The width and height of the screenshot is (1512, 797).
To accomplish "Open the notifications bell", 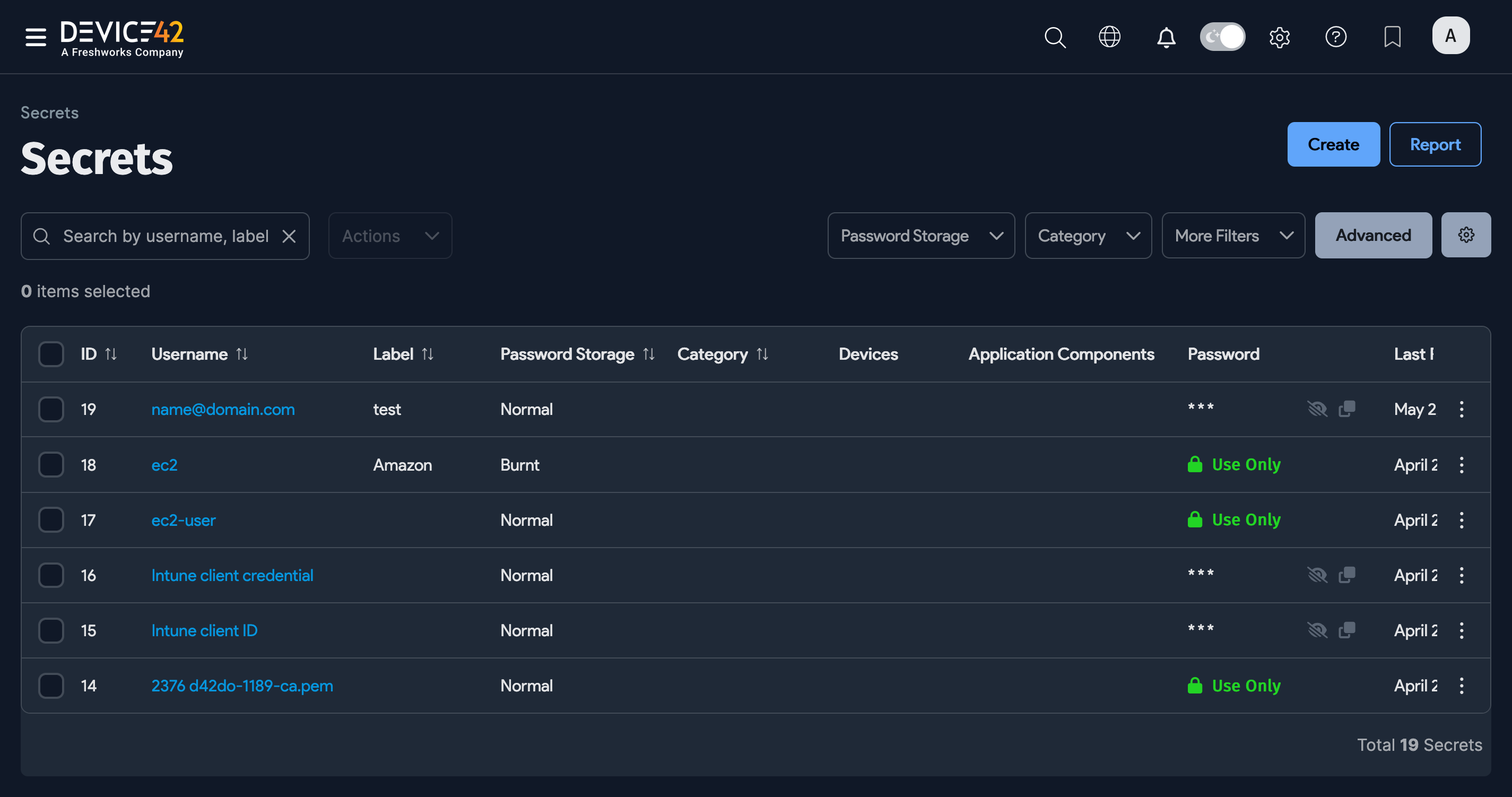I will pos(1166,38).
